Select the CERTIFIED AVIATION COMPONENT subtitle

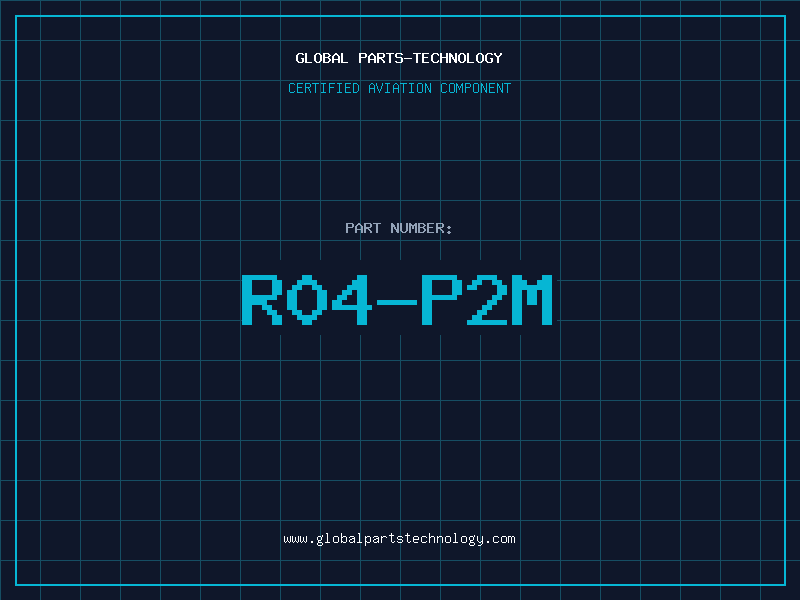coord(399,88)
